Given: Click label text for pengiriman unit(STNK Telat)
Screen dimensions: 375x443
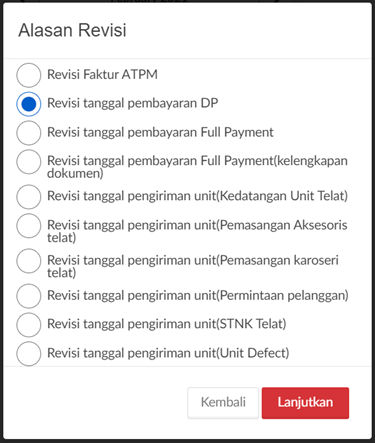Looking at the screenshot, I should coord(167,324).
